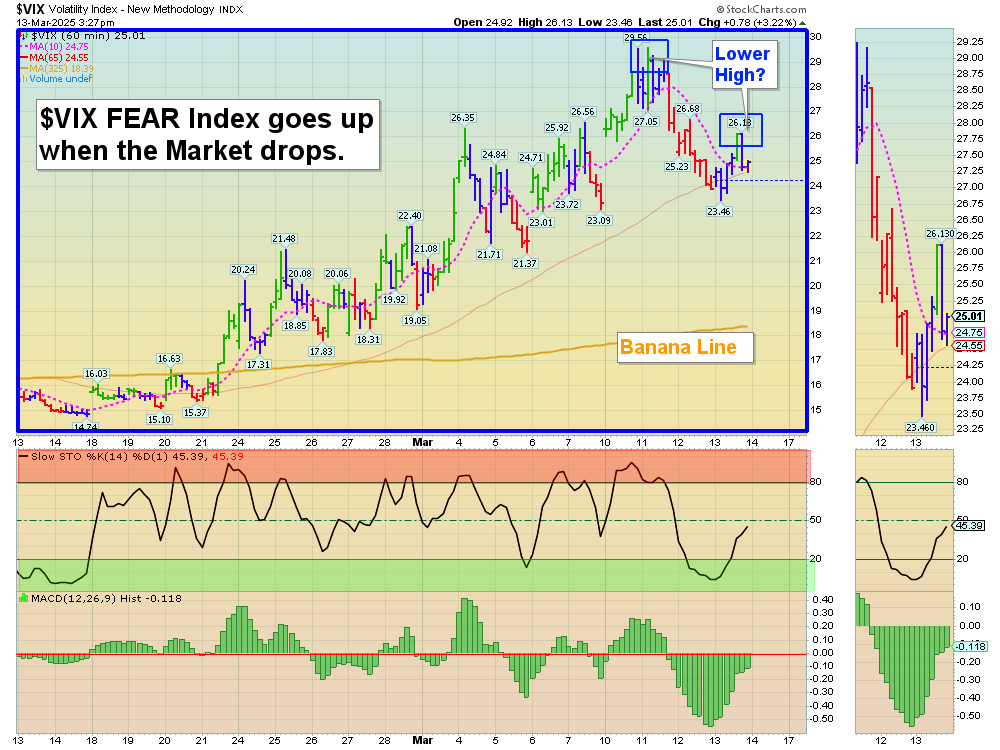This screenshot has height=750, width=1000.
Task: Click the green MACD histogram legend icon
Action: point(24,598)
